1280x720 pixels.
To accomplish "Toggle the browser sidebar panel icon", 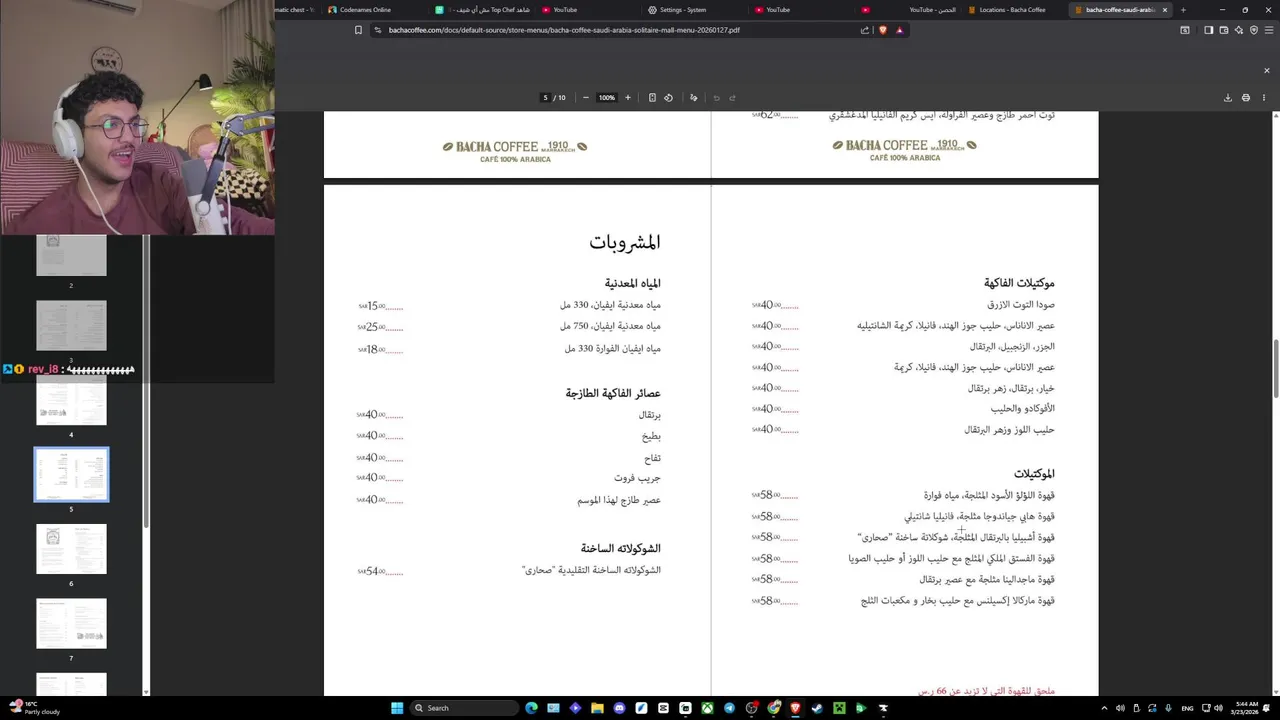I will 1208,30.
